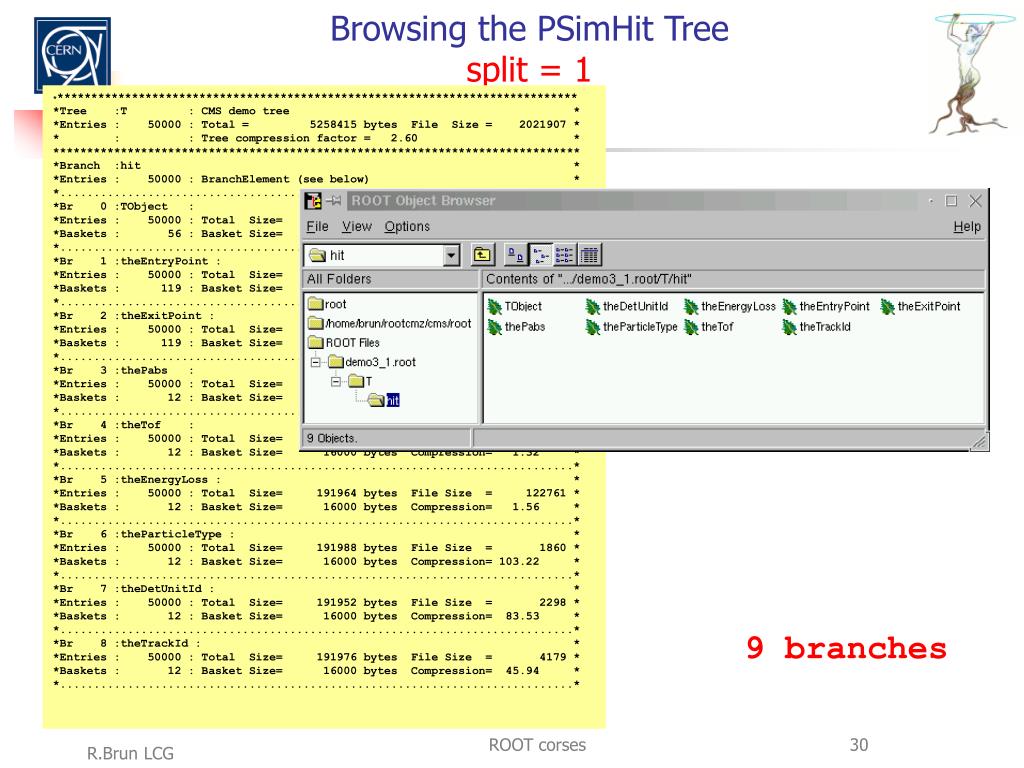This screenshot has width=1024, height=768.
Task: Click 'CMS demo tree' text in printout
Action: point(245,111)
